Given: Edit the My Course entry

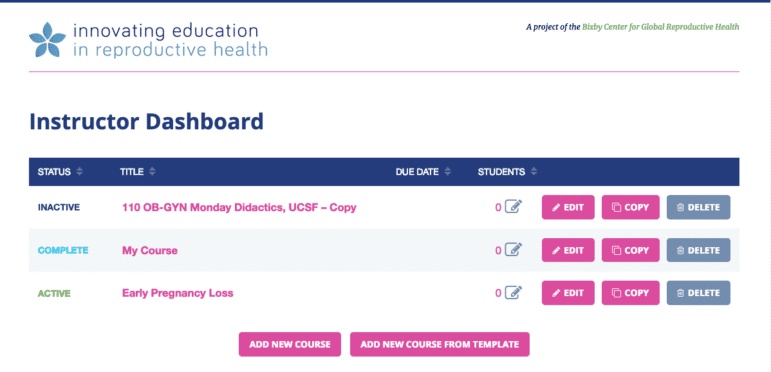Looking at the screenshot, I should (x=568, y=250).
